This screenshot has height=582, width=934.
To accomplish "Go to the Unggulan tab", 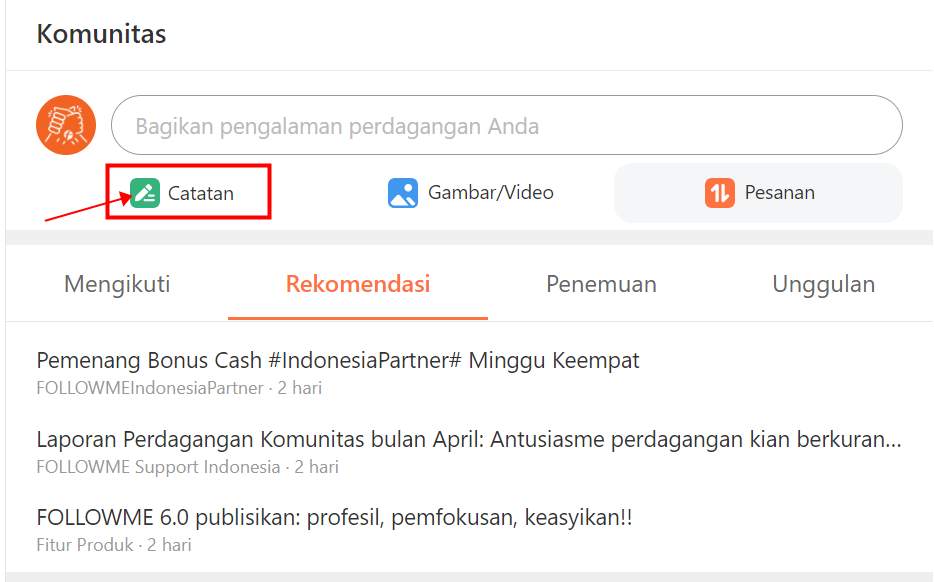I will point(824,285).
